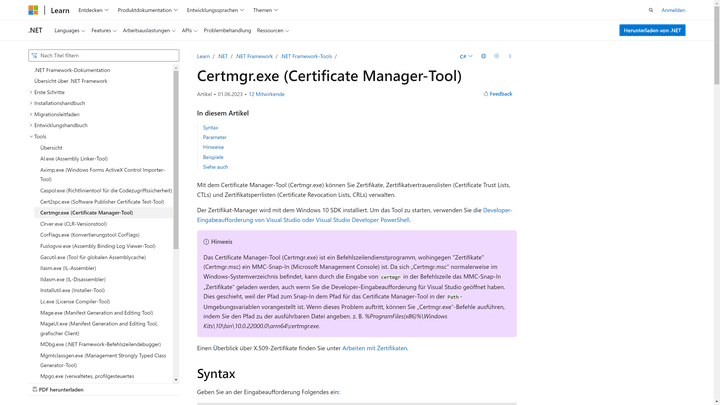Jump to Parameter section link
The width and height of the screenshot is (720, 405).
tap(214, 137)
